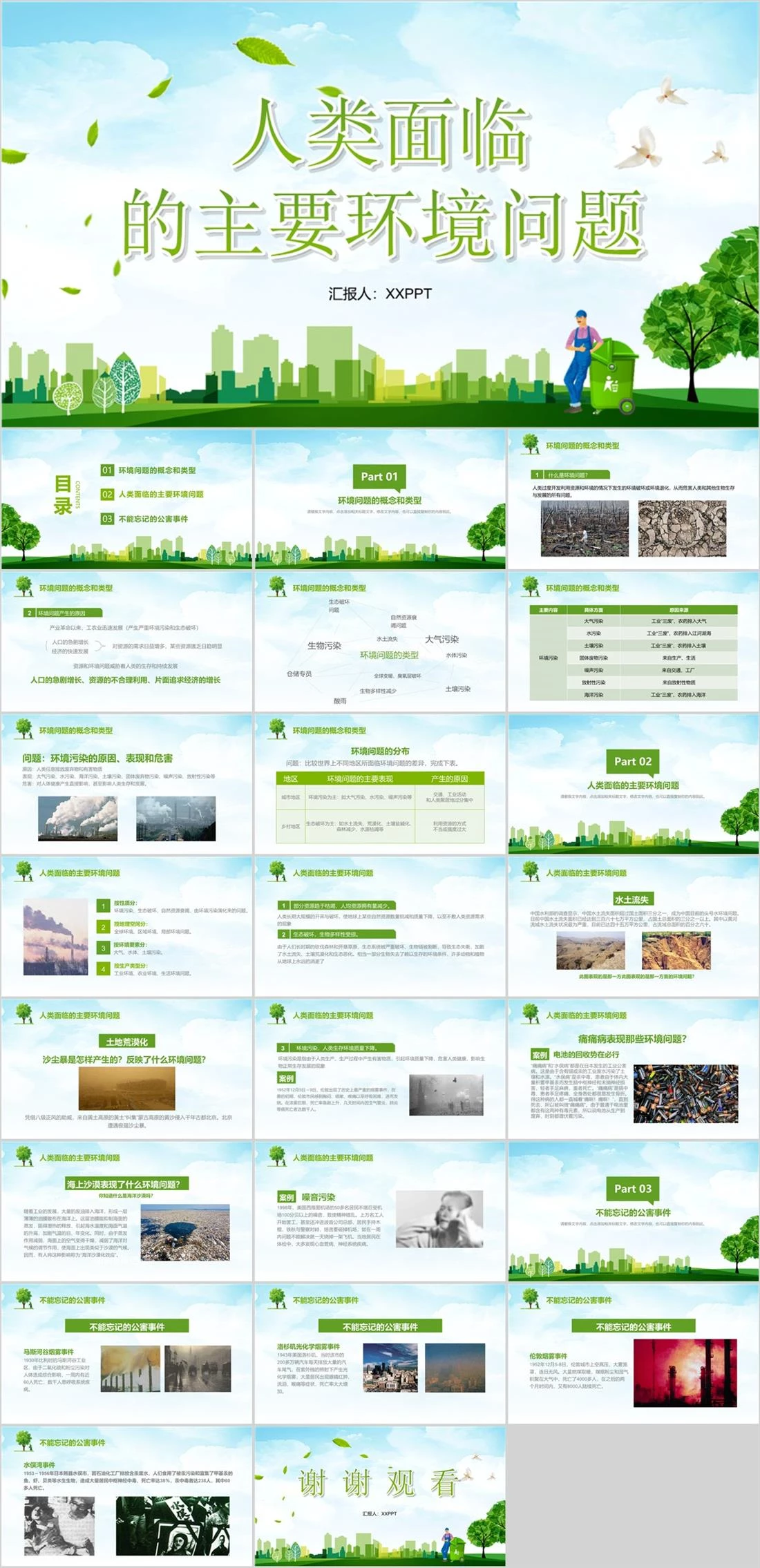The height and width of the screenshot is (1568, 760).
Task: Click the 环境问题产生的原因 section label
Action: pos(63,613)
